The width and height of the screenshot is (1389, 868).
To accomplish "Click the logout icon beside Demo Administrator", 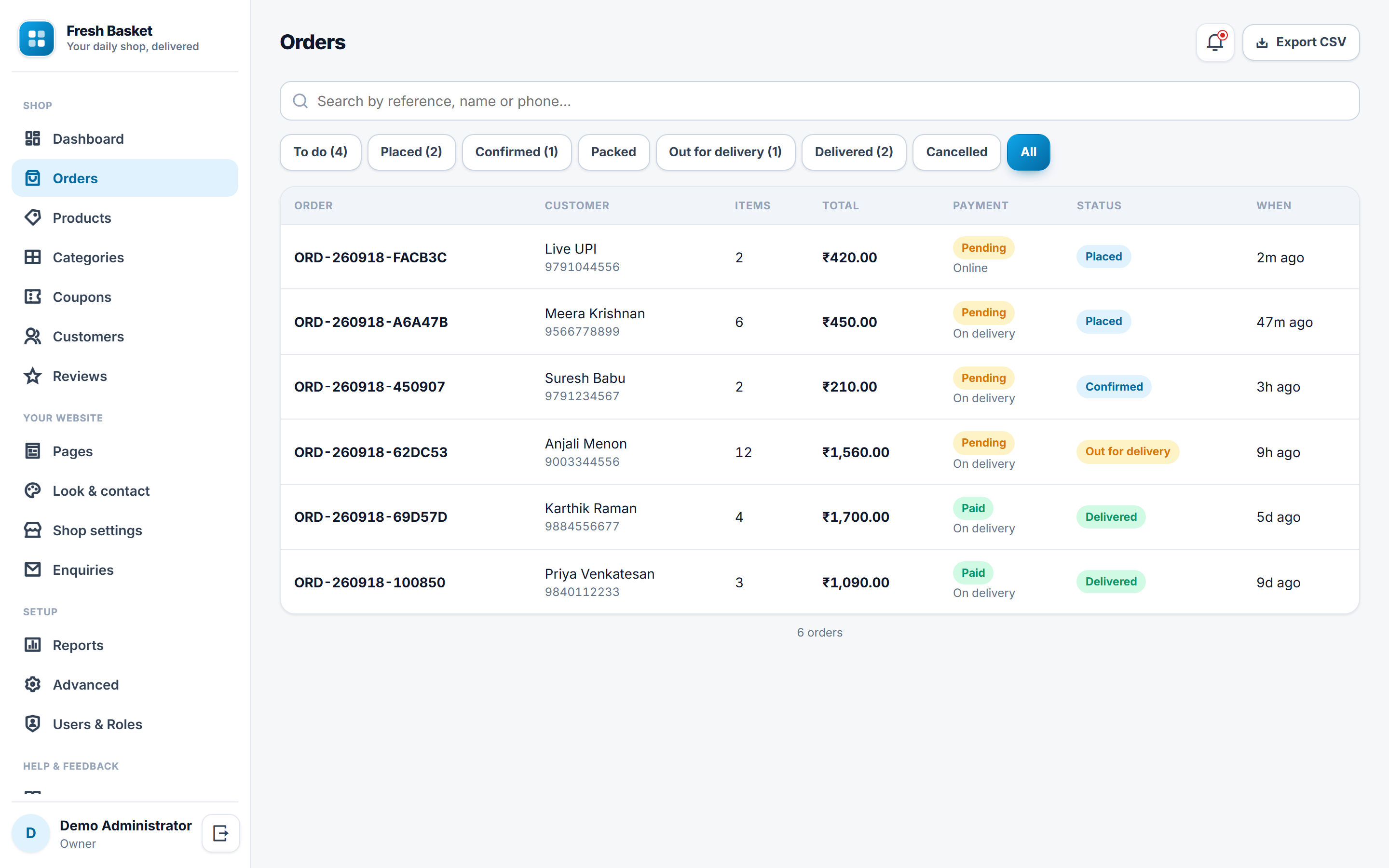I will (x=220, y=833).
